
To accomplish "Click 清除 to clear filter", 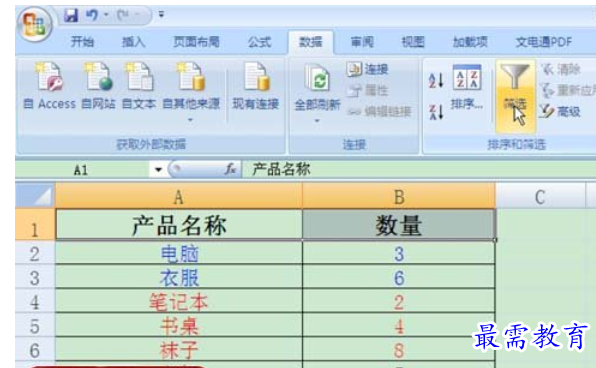I will point(561,69).
